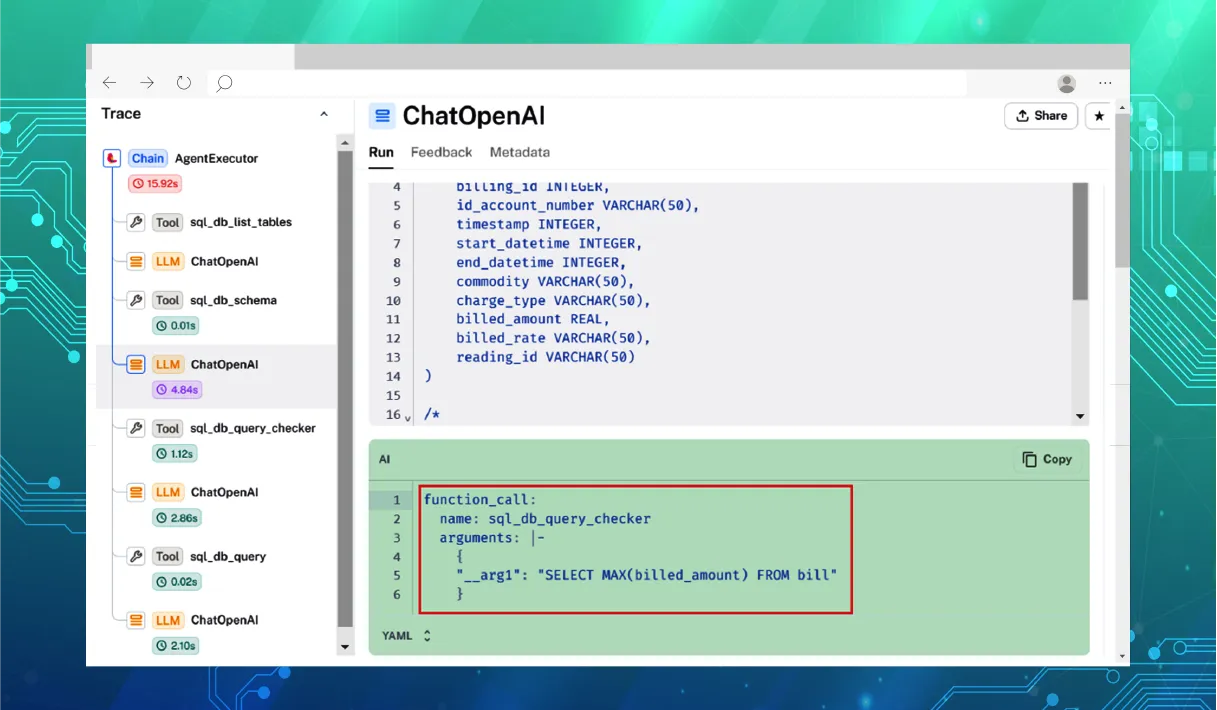Screen dimensions: 1217x710
Task: Open the Feedback tab
Action: [x=441, y=152]
